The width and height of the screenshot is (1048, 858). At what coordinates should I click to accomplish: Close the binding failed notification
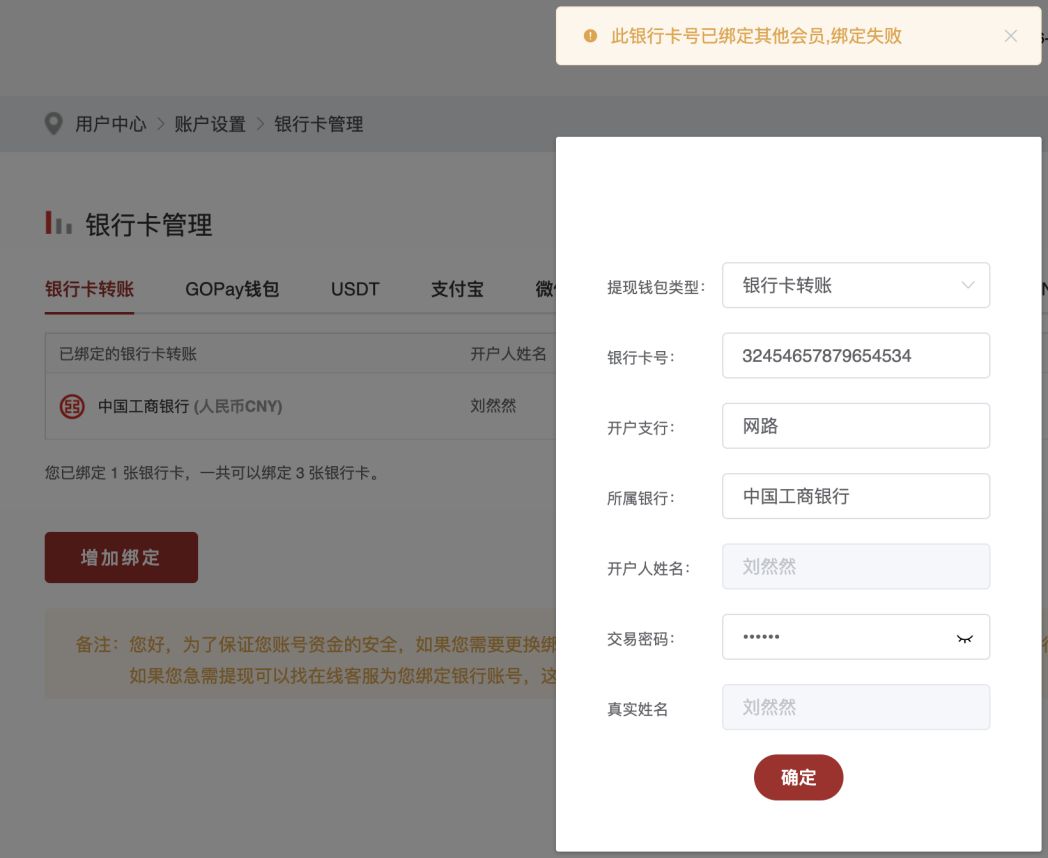pyautogui.click(x=1010, y=36)
